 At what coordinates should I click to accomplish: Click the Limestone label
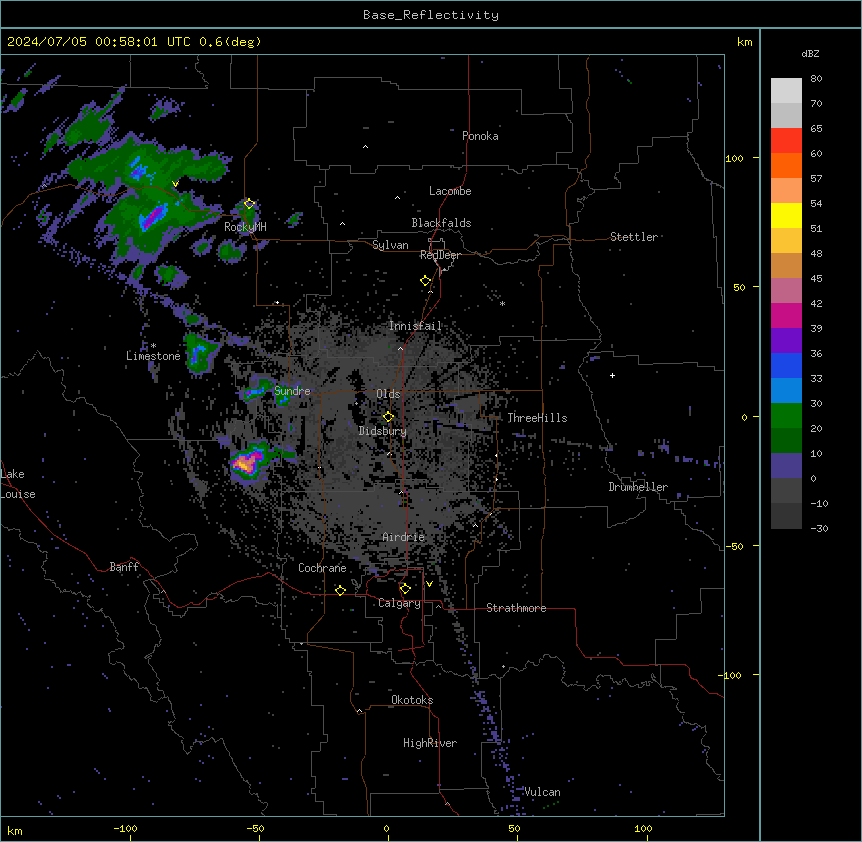[153, 356]
